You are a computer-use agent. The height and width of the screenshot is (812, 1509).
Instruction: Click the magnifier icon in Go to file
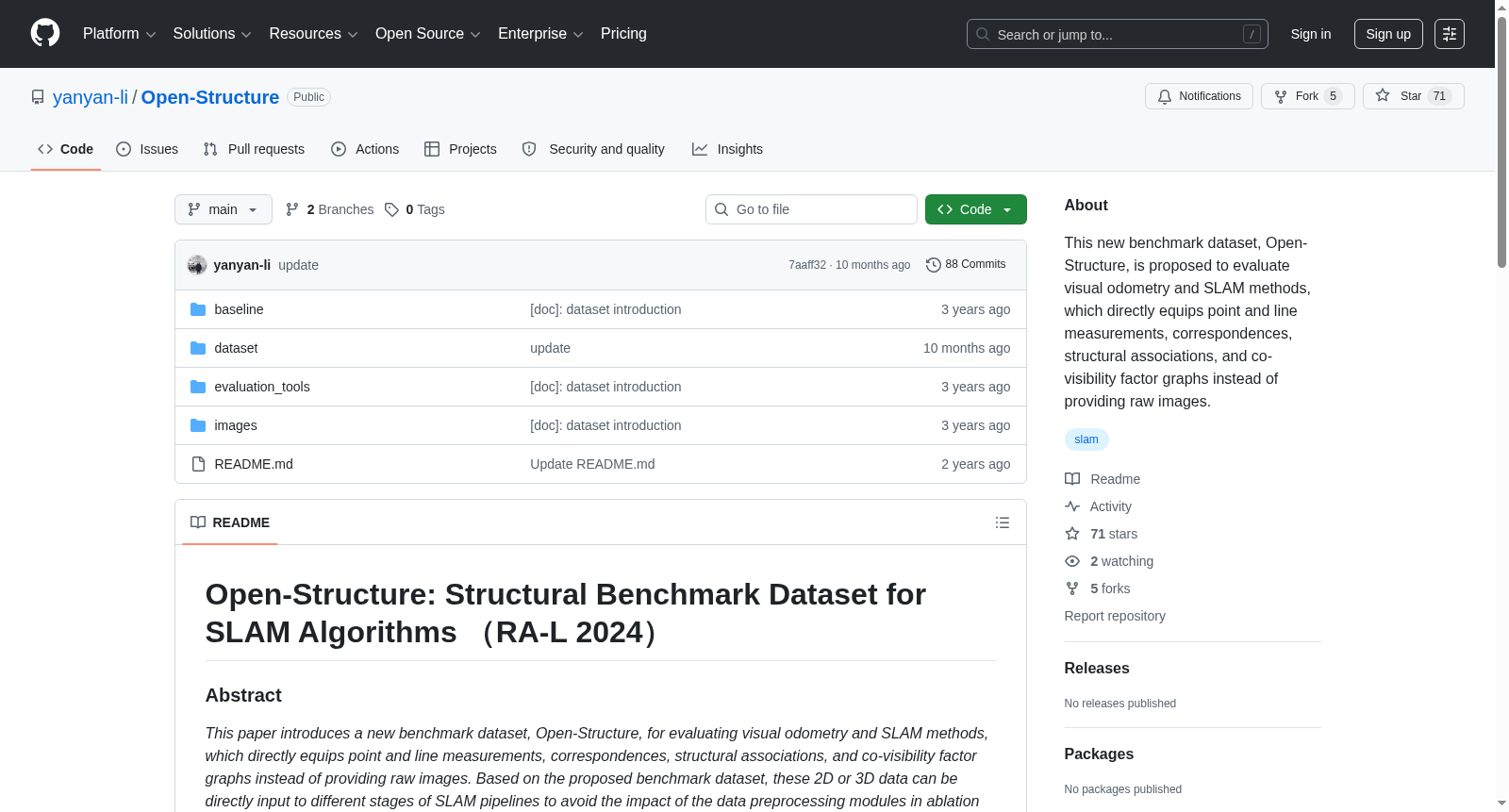721,209
